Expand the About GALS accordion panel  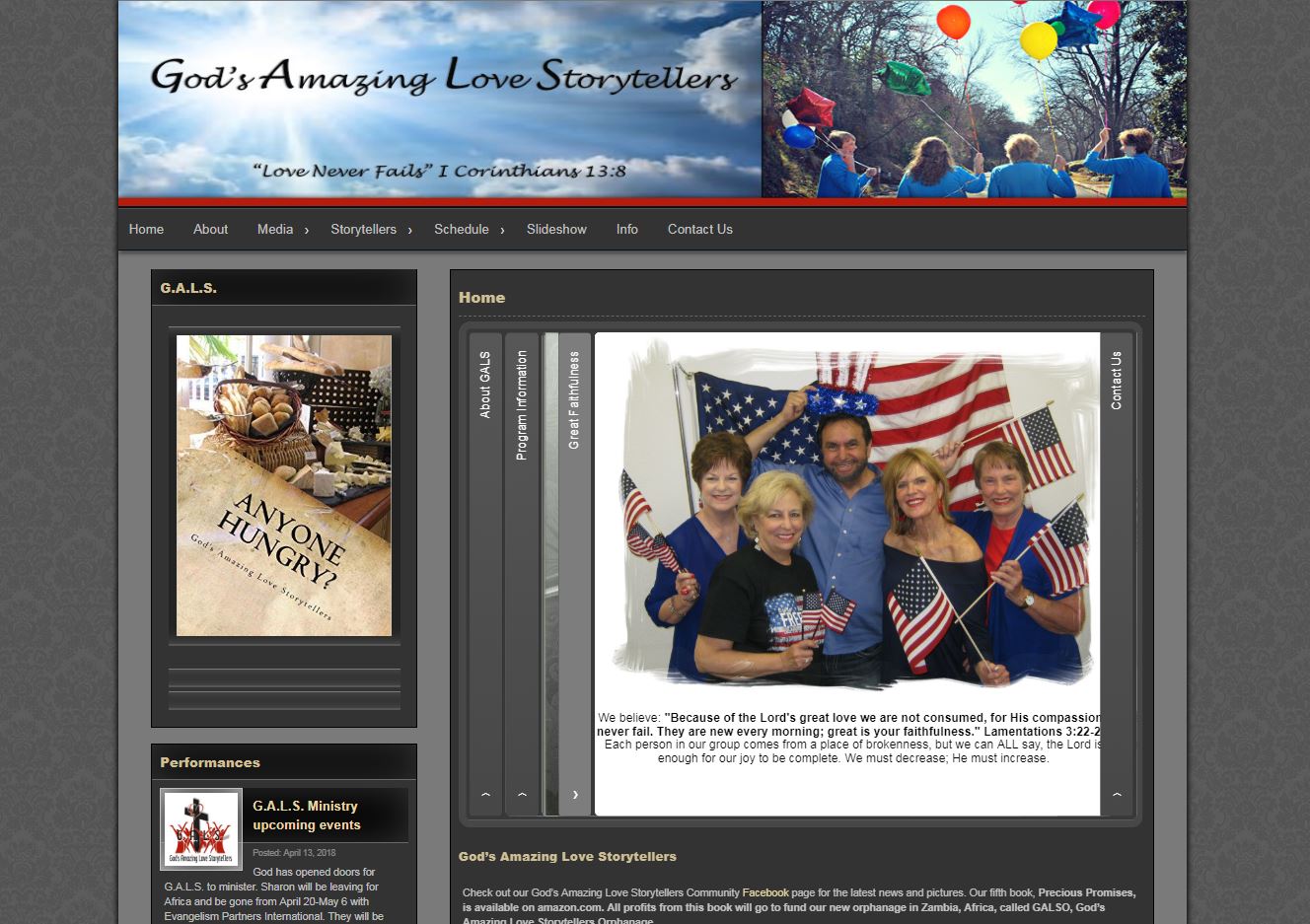[485, 385]
